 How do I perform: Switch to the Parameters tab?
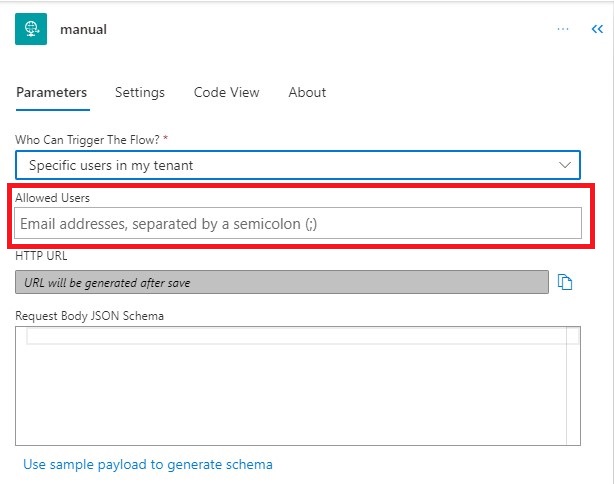(51, 92)
